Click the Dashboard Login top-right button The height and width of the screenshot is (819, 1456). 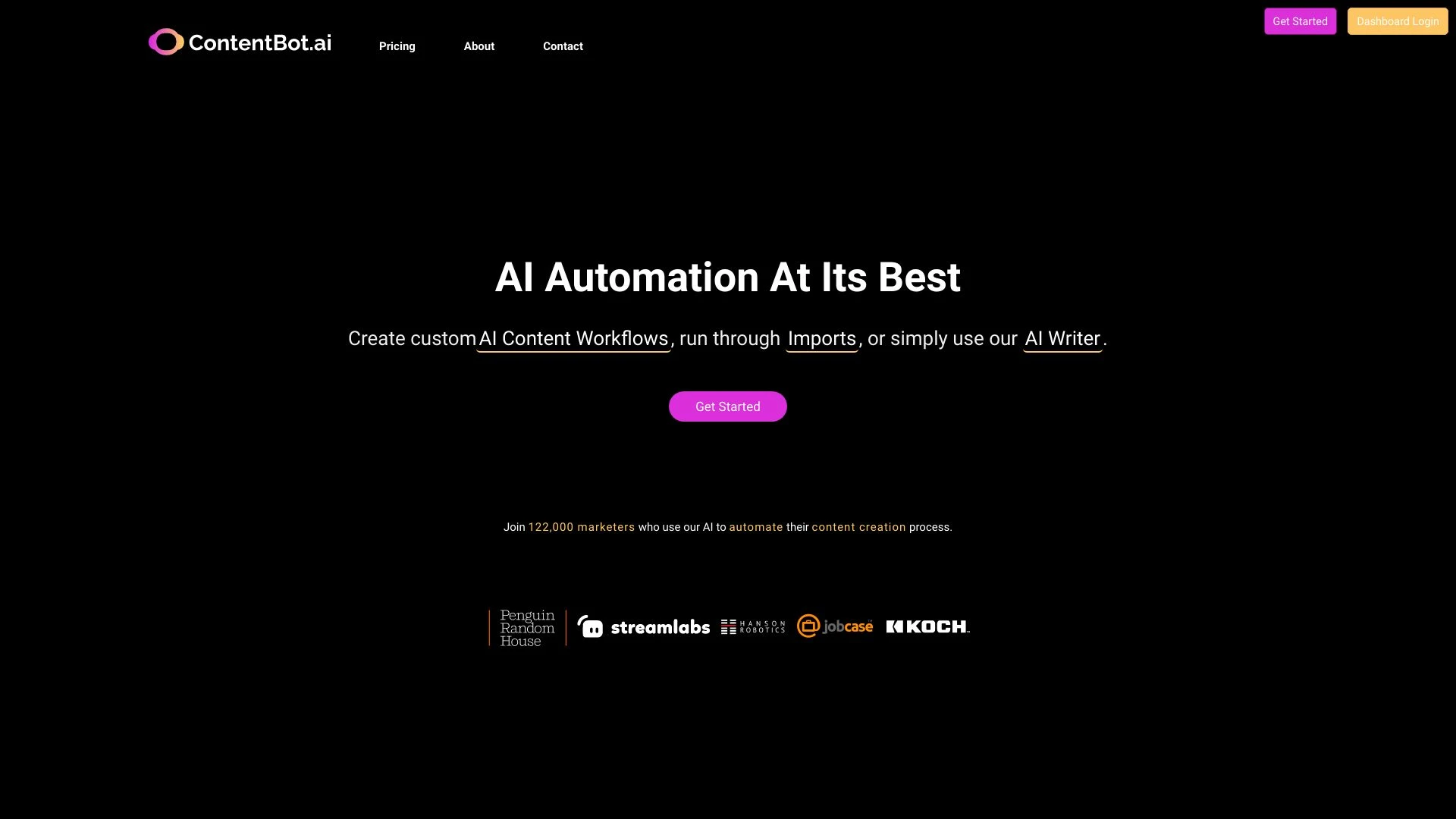(x=1397, y=21)
